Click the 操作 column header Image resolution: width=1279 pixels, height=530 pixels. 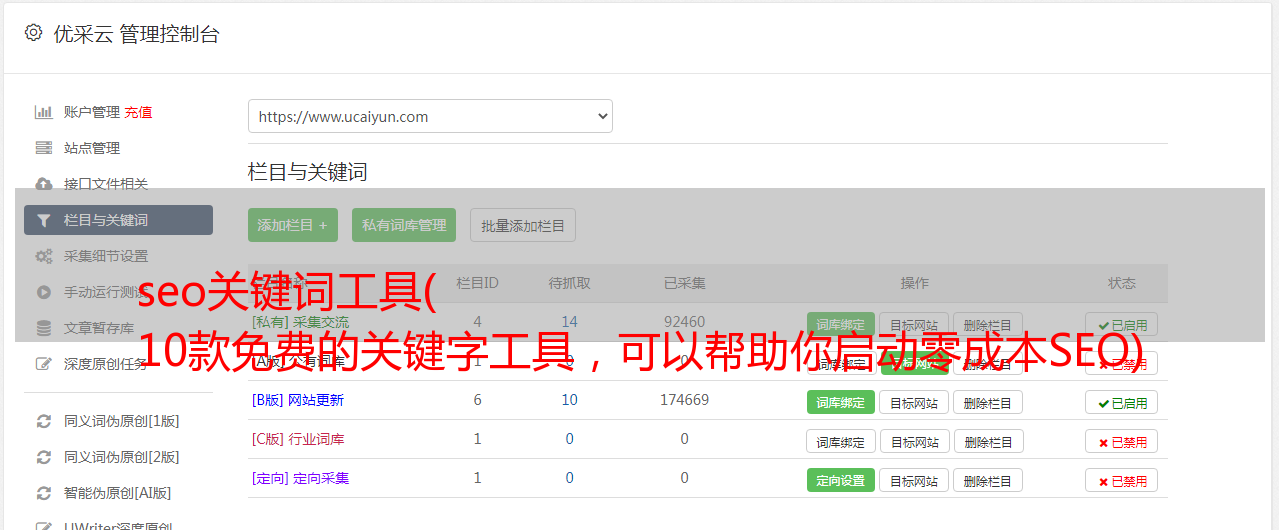pyautogui.click(x=915, y=283)
